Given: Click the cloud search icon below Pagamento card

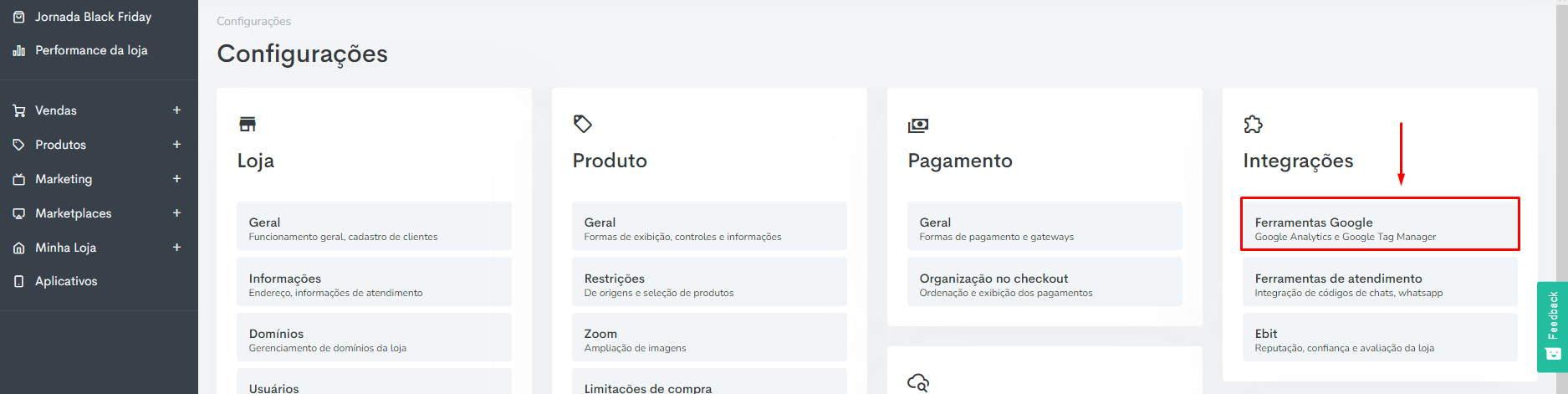Looking at the screenshot, I should 918,382.
